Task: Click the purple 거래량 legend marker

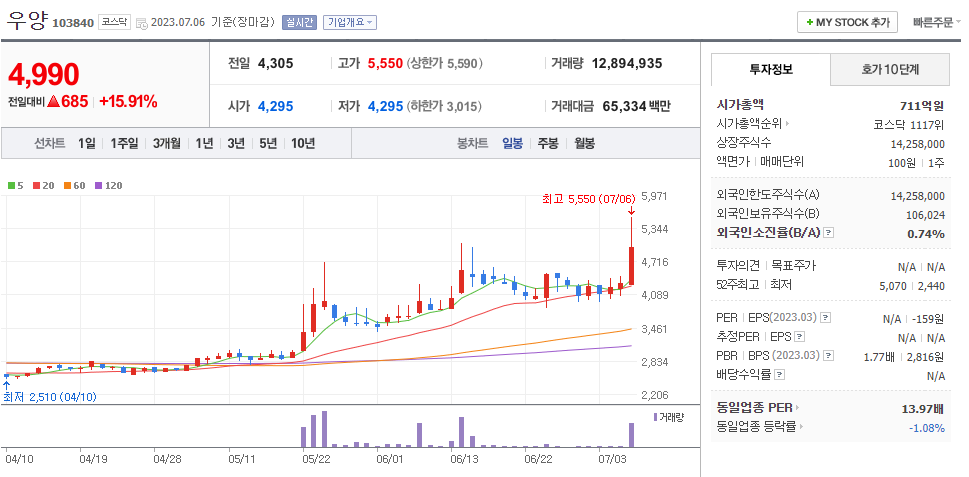Action: [x=655, y=417]
